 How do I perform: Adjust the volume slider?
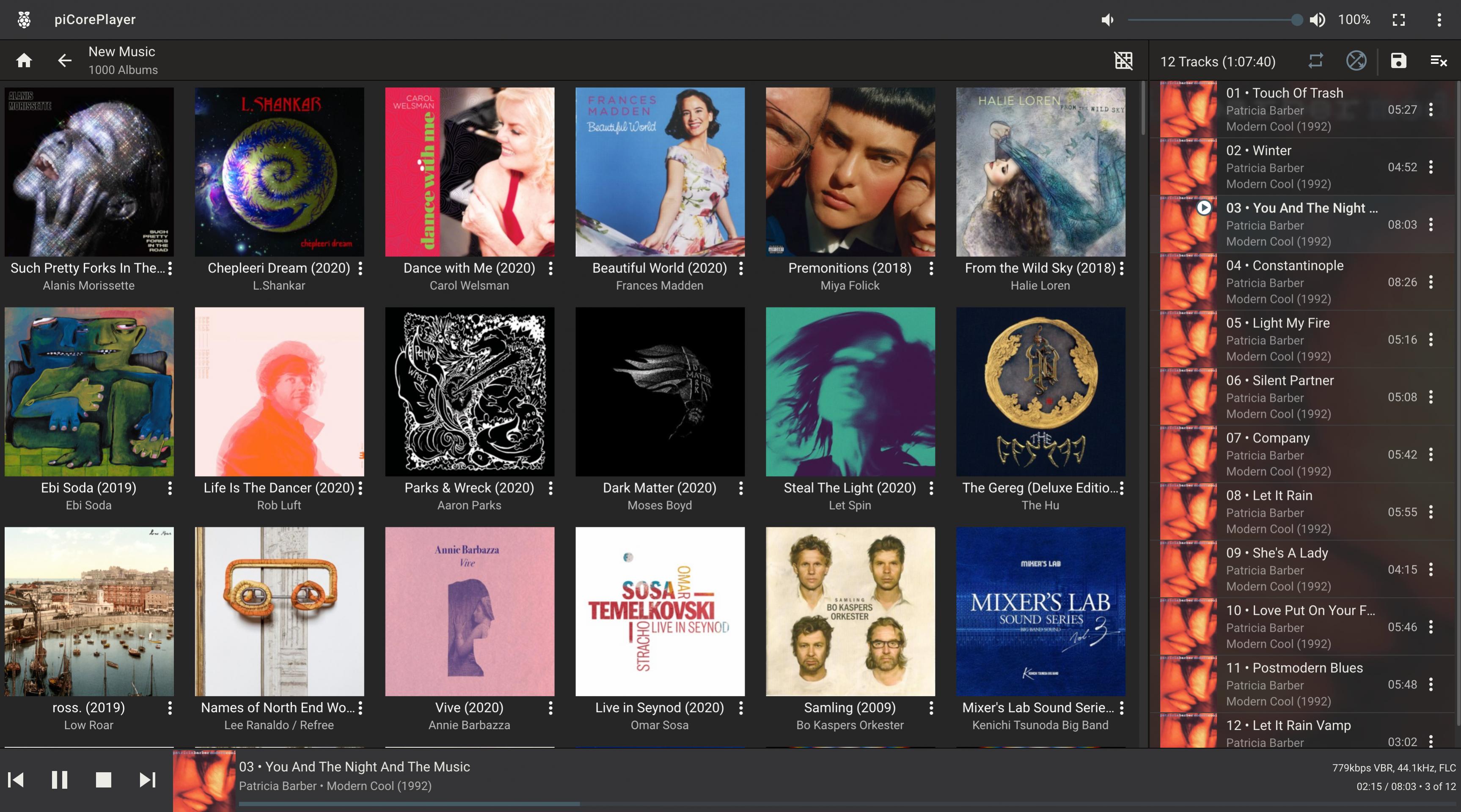click(x=1215, y=20)
